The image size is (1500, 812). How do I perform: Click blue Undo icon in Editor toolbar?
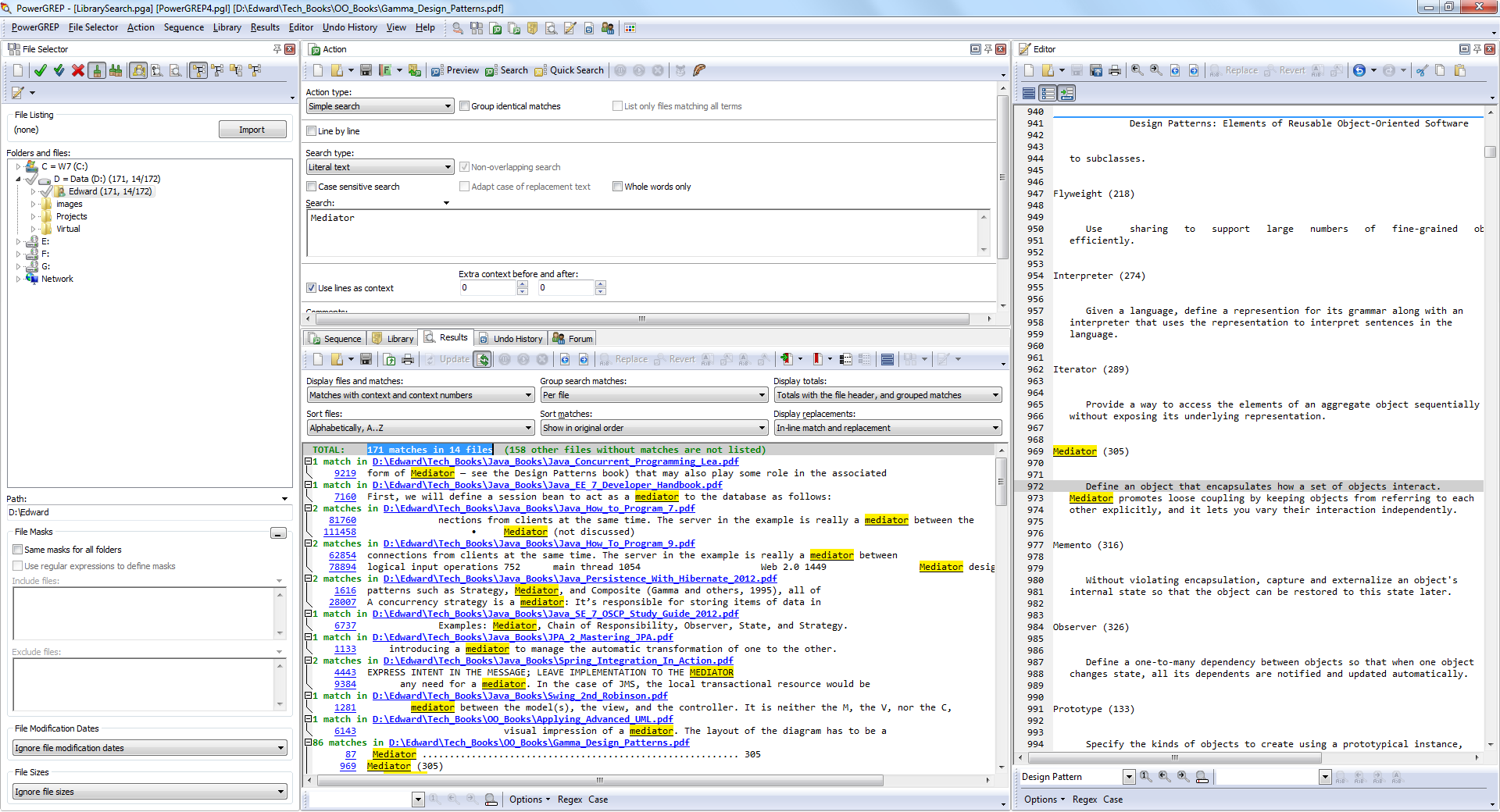coord(1359,70)
